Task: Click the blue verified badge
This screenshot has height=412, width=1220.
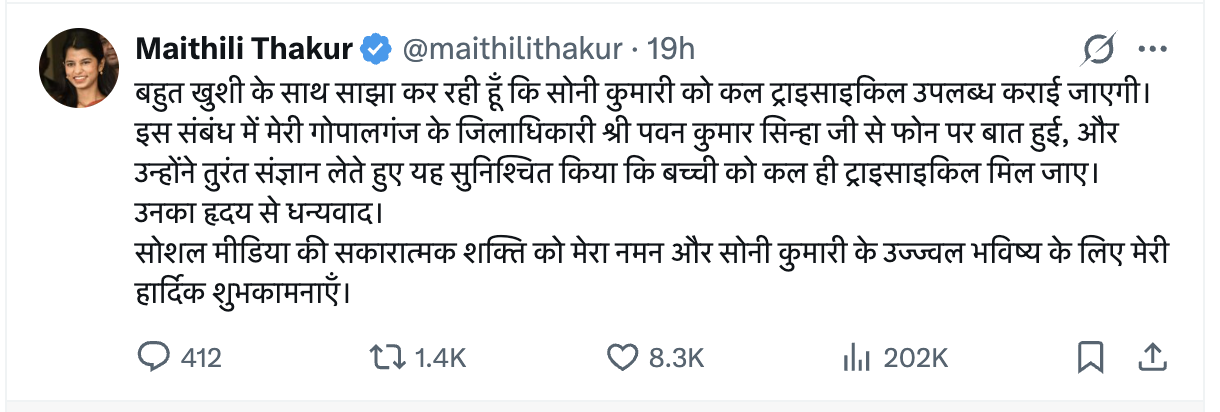Action: click(373, 47)
